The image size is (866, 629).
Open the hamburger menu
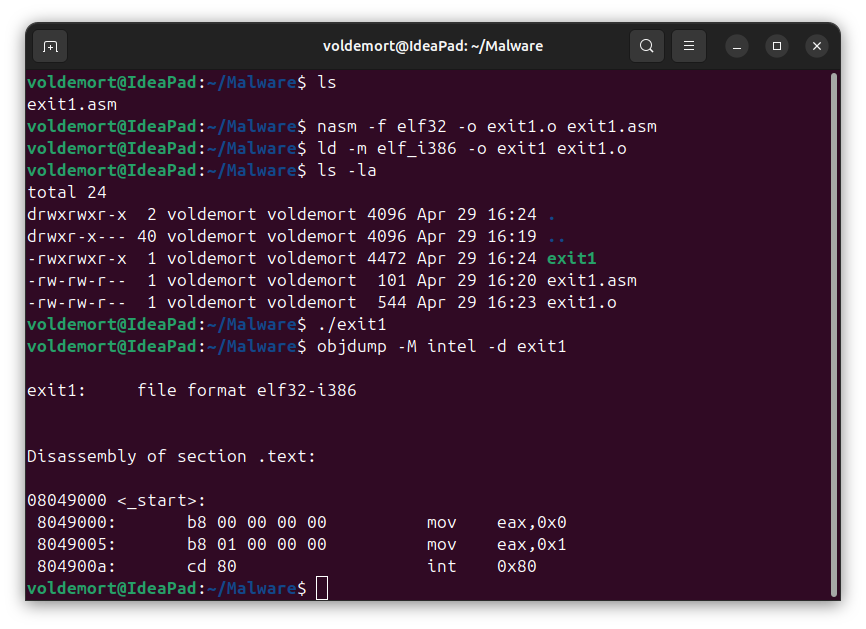click(689, 46)
